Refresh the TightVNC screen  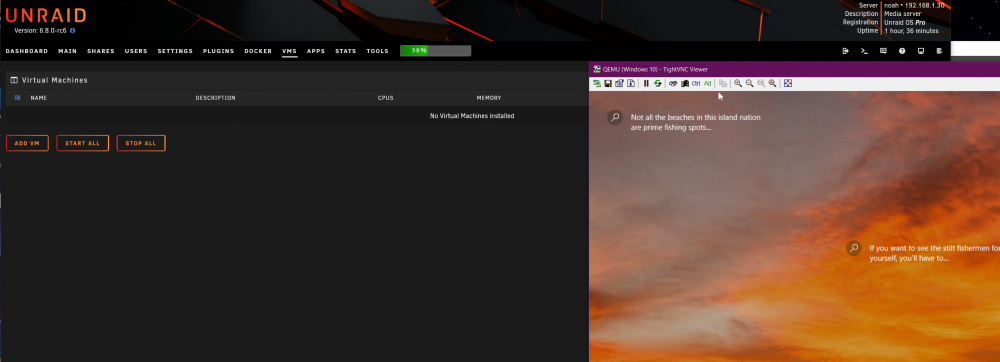pos(658,83)
